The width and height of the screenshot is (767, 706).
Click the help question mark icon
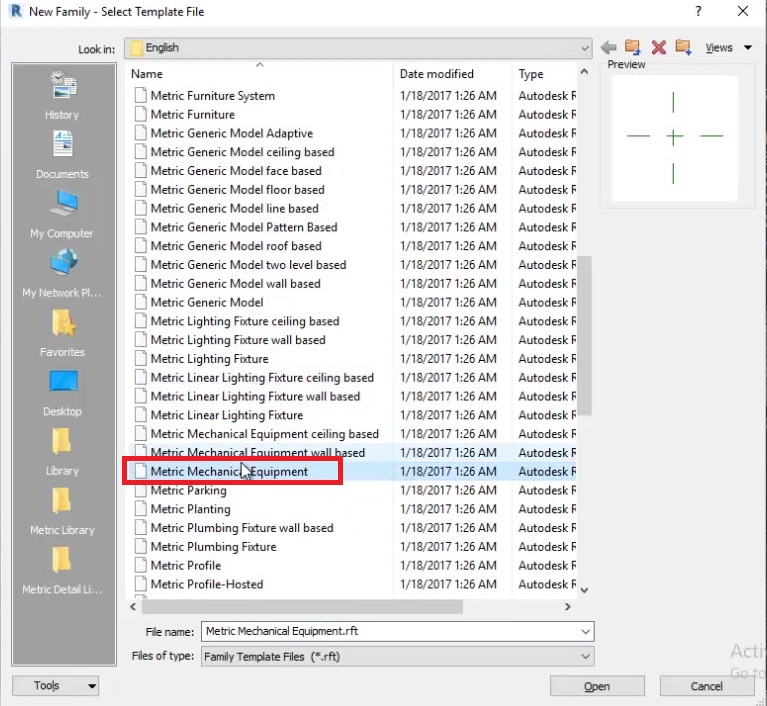[x=699, y=11]
